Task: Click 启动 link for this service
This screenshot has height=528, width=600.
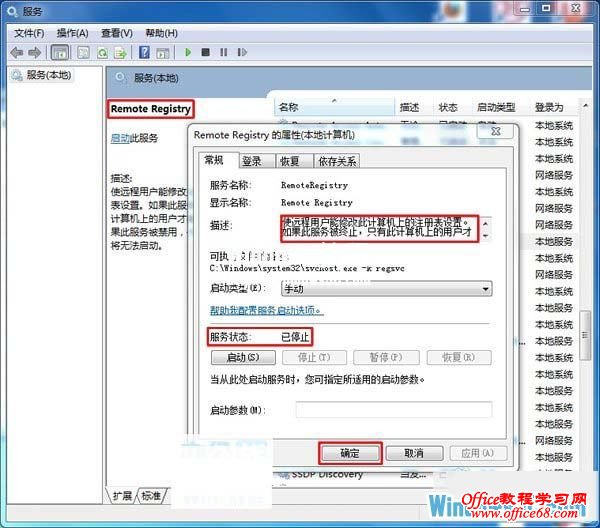Action: [120, 138]
